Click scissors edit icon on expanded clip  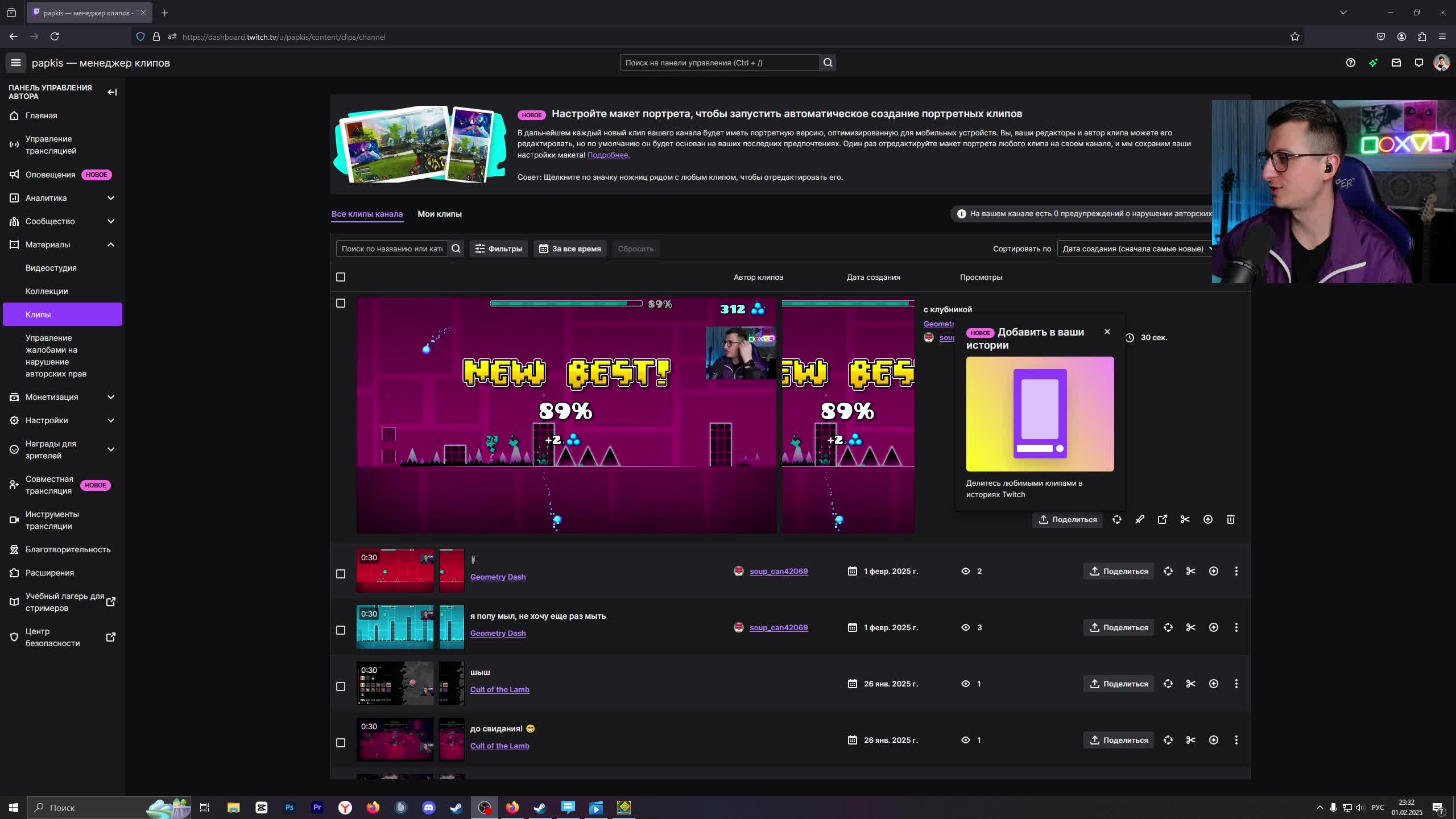pyautogui.click(x=1185, y=519)
